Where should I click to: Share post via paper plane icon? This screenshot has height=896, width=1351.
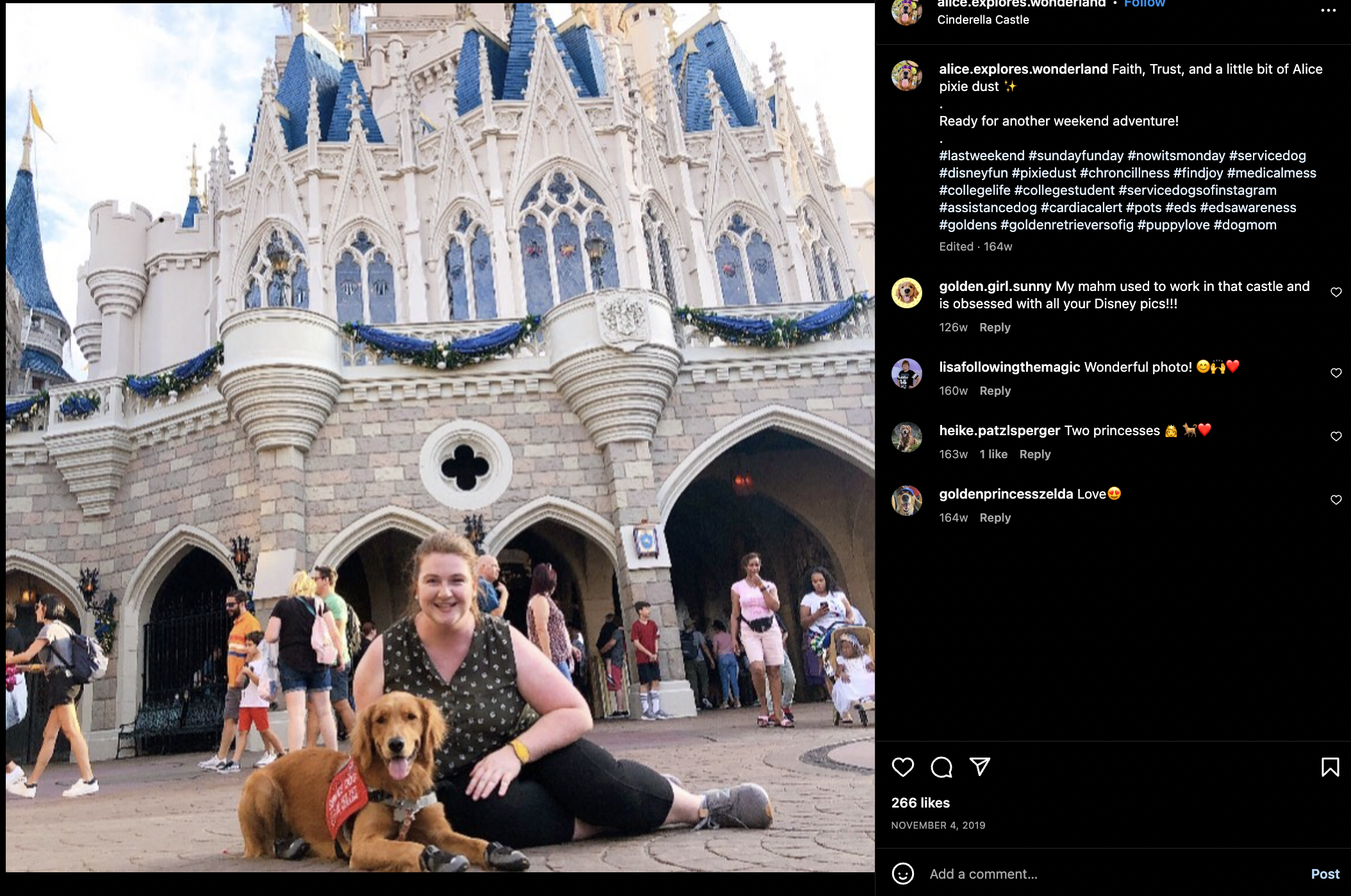tap(980, 767)
